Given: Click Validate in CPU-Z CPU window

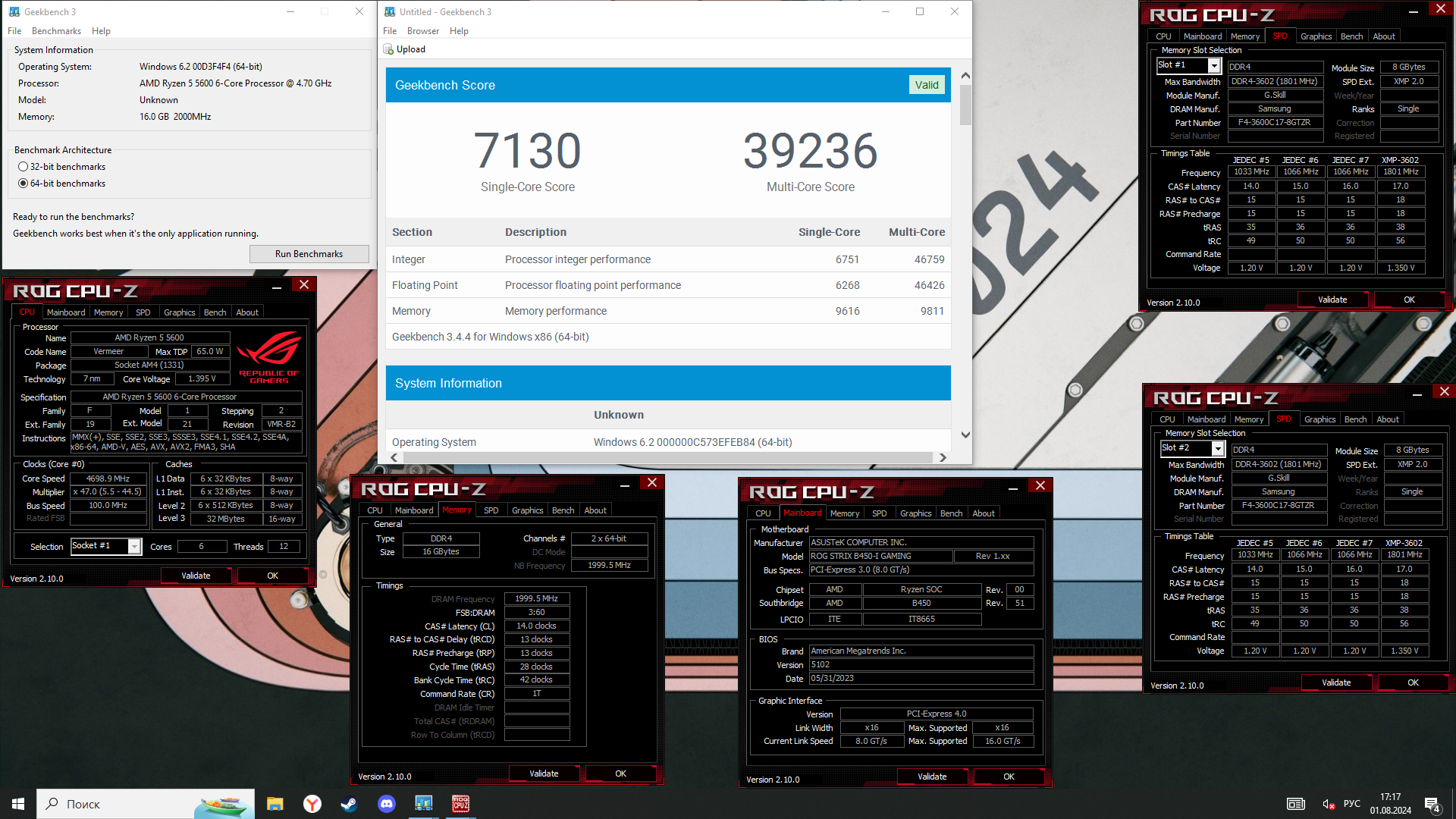Looking at the screenshot, I should (196, 576).
